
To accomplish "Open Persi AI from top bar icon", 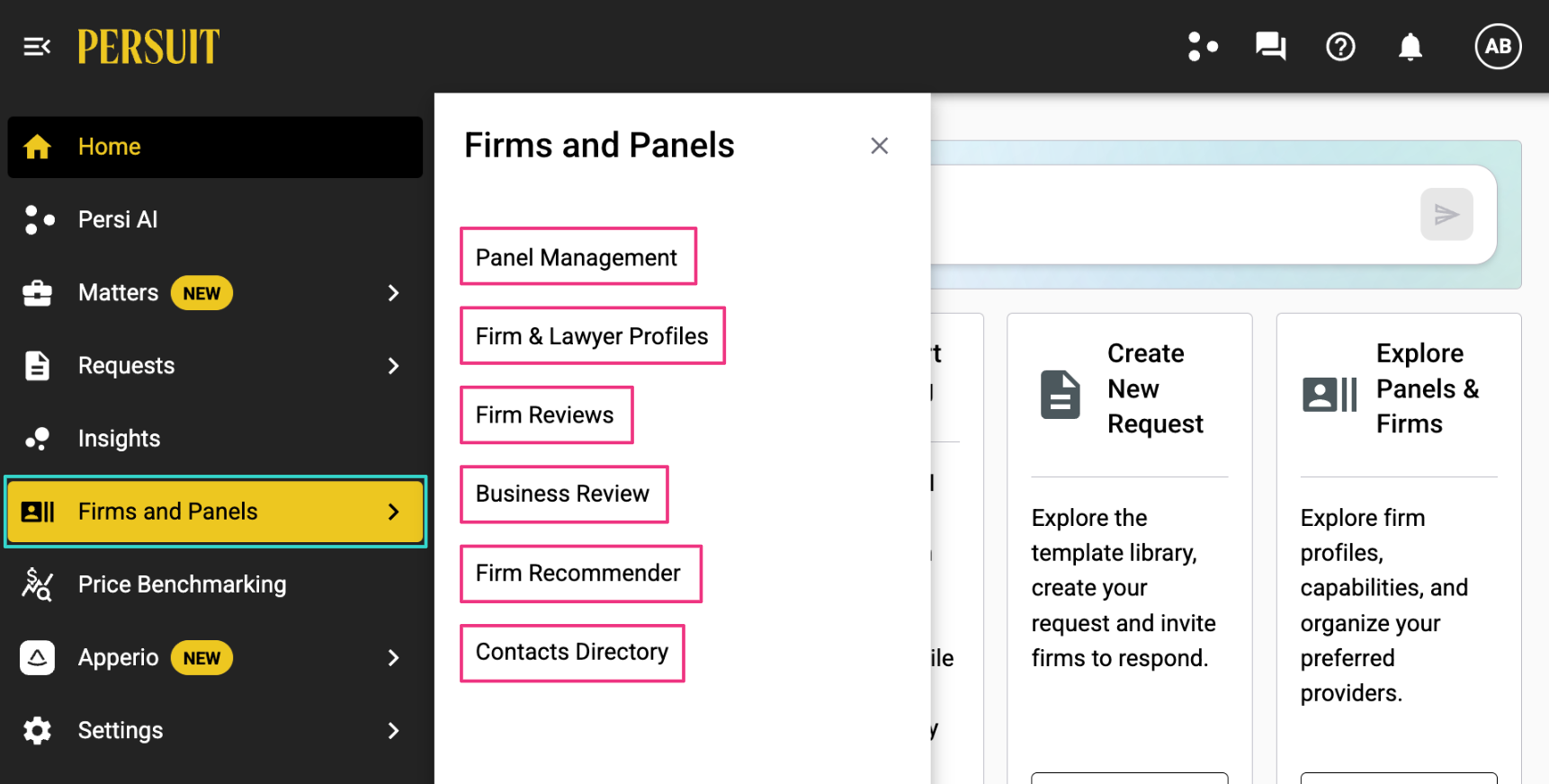I will [x=1202, y=47].
